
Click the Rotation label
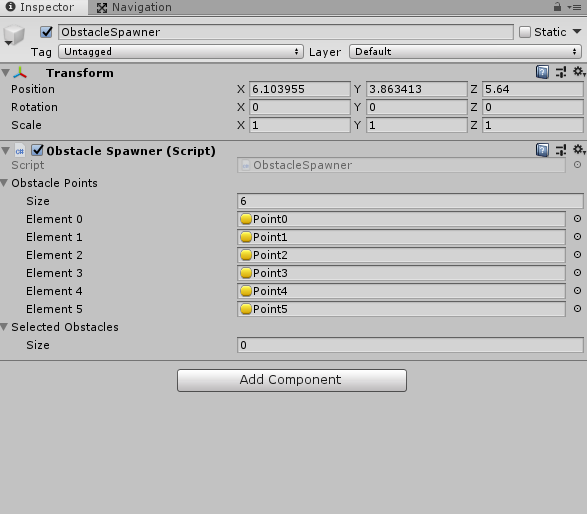tap(34, 107)
